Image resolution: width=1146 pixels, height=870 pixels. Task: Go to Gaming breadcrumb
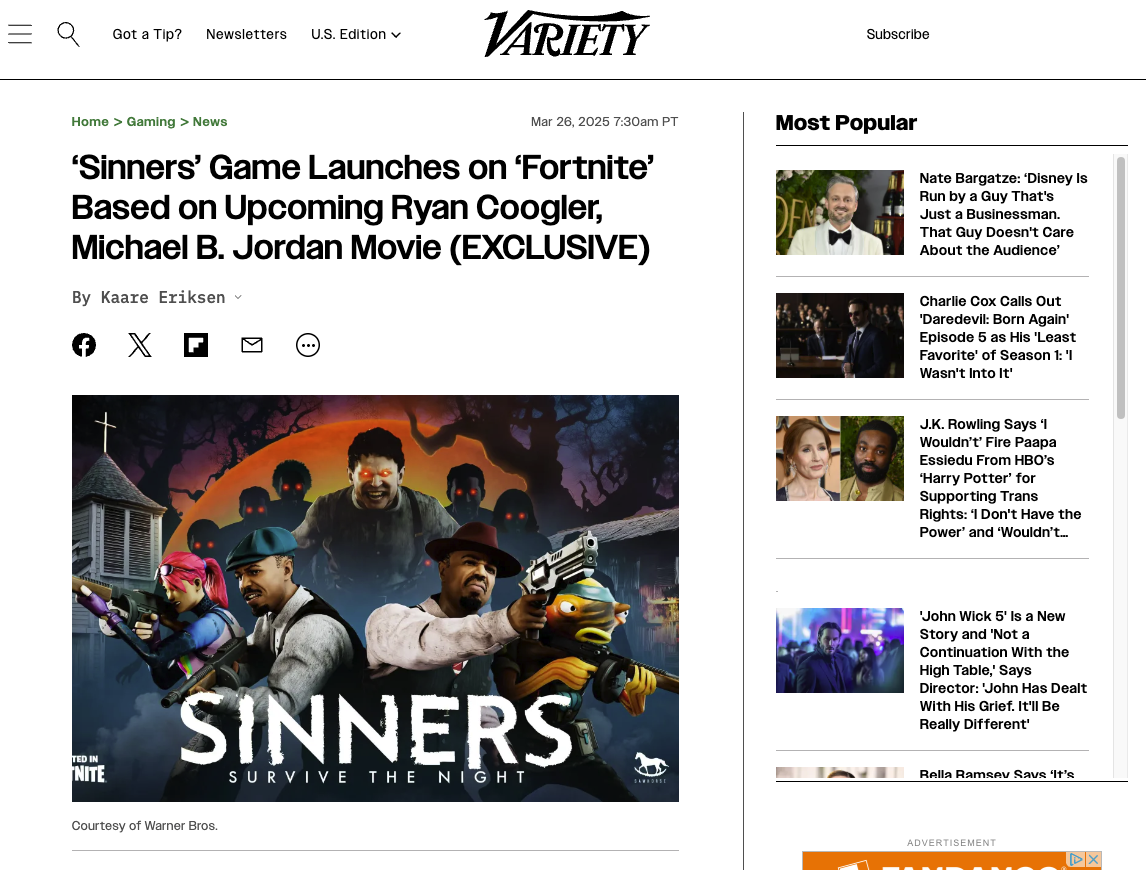tap(151, 121)
